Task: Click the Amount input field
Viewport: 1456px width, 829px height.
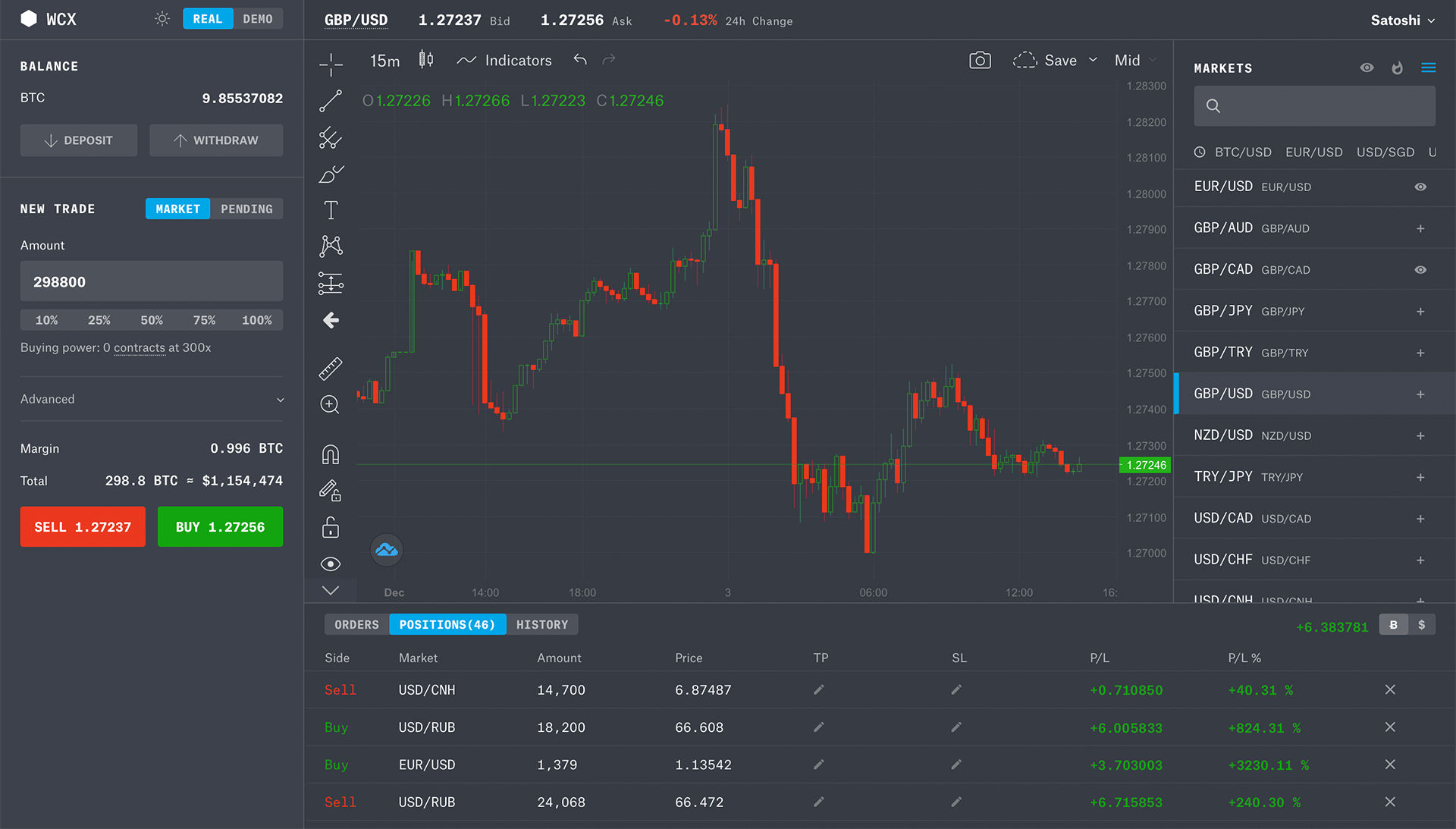Action: click(151, 282)
